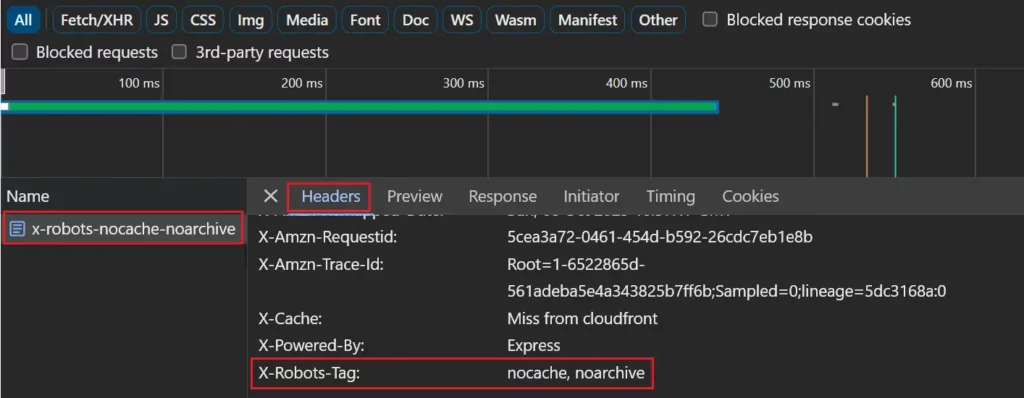1024x398 pixels.
Task: Select the document icon beside x-robots-nocache-noarchive
Action: tap(18, 229)
